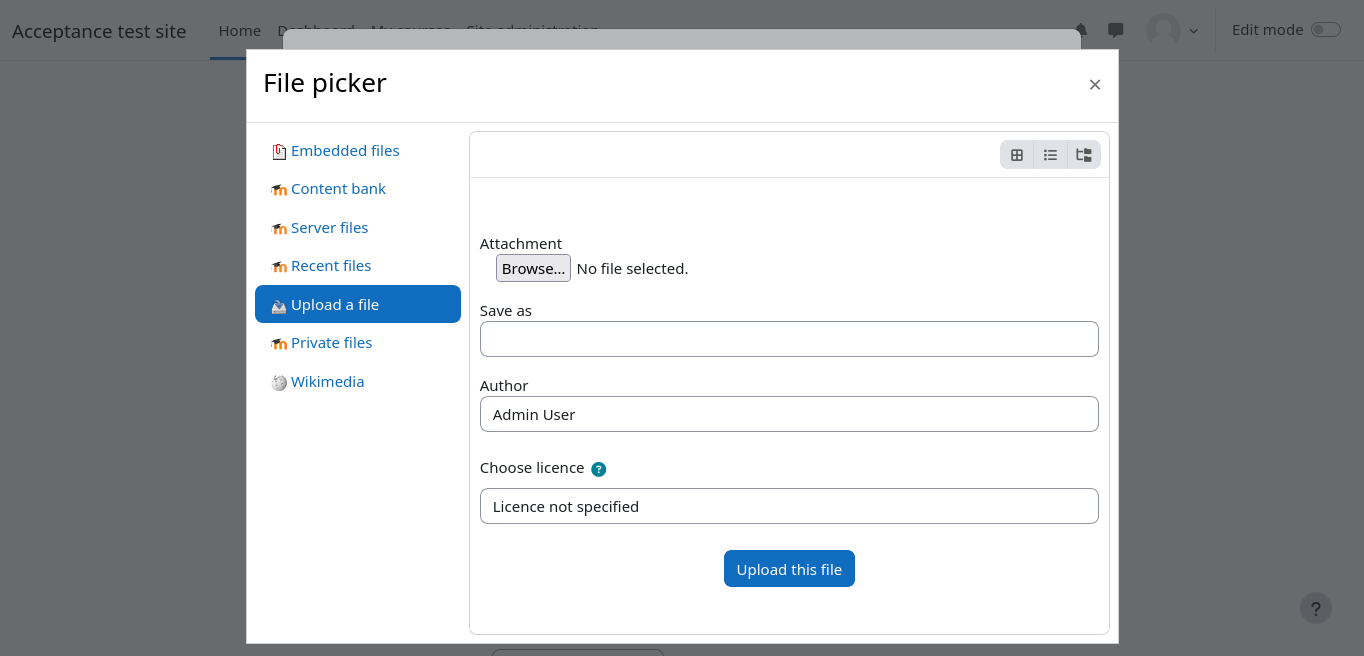Focus the Save as text field
Image resolution: width=1364 pixels, height=656 pixels.
[x=789, y=339]
